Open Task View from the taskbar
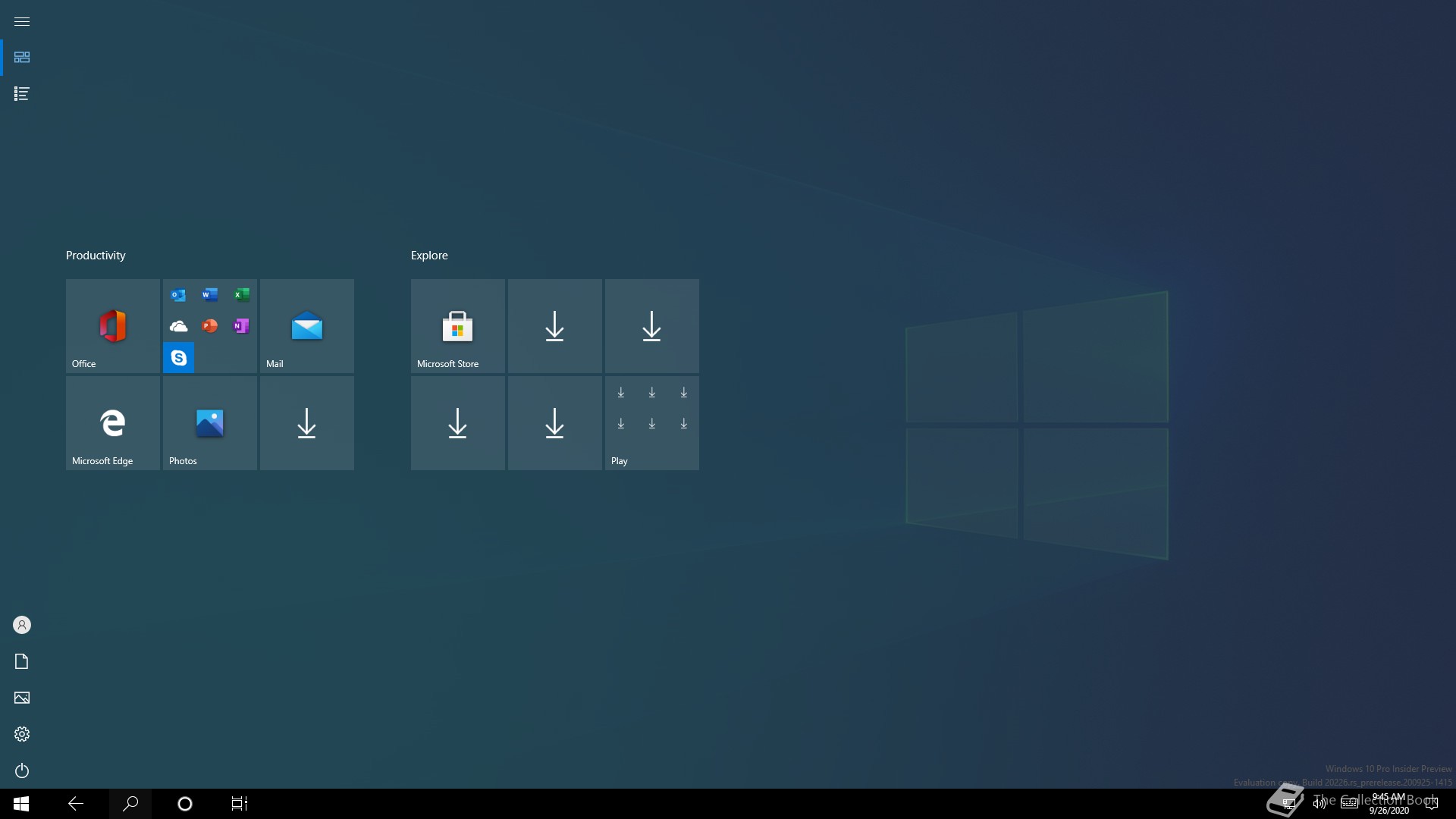The width and height of the screenshot is (1456, 819). pos(240,804)
